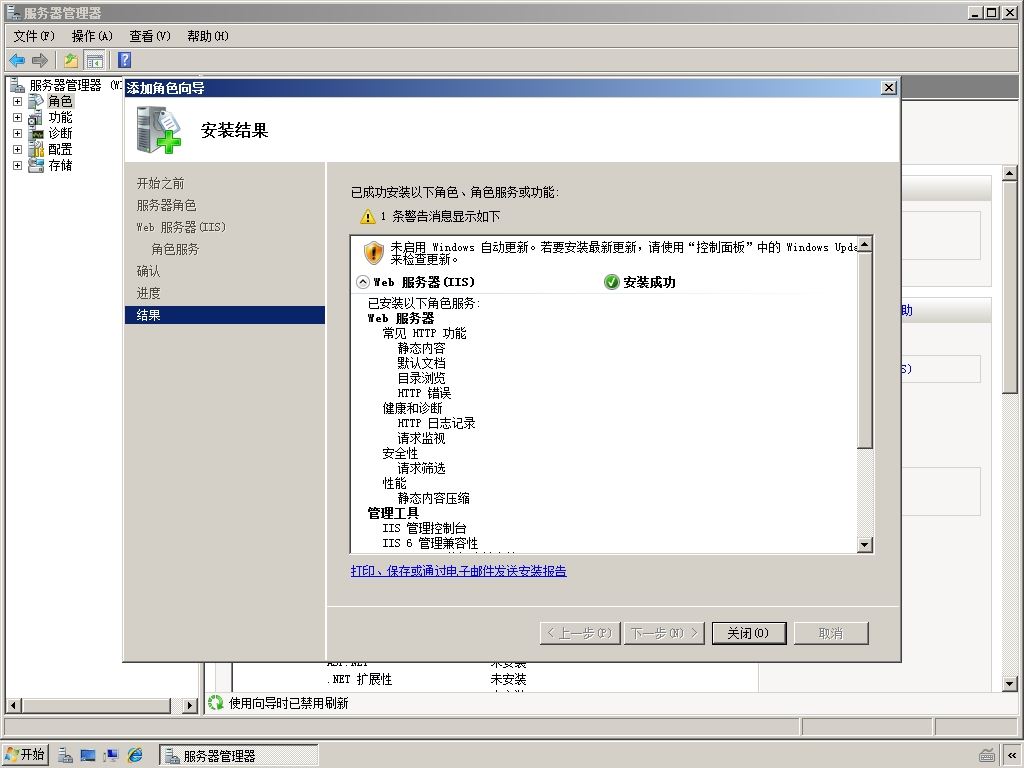Click the 服务器管理器 root tree node

tap(65, 85)
